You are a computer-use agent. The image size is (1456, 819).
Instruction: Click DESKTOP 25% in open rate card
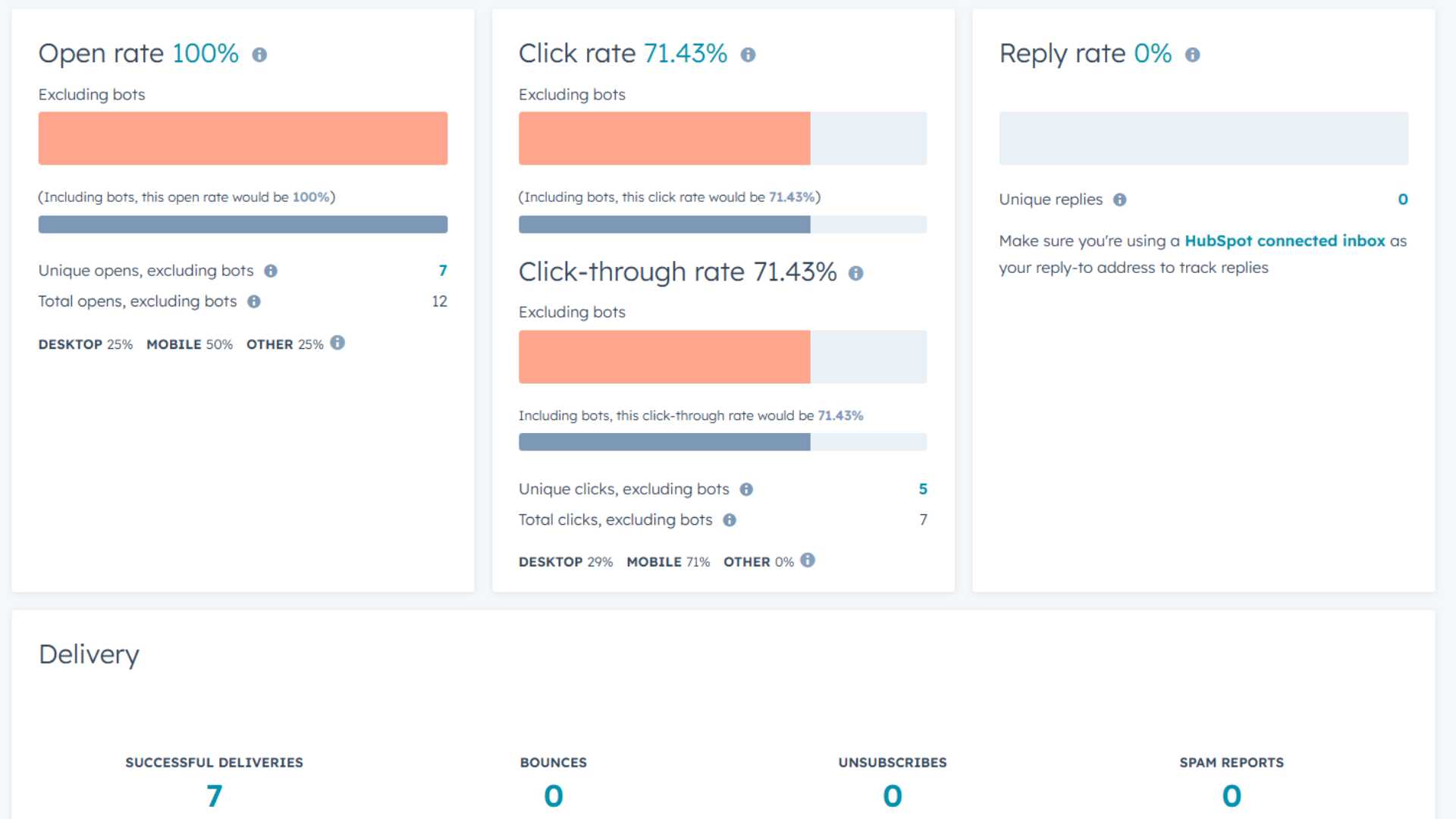(x=86, y=344)
